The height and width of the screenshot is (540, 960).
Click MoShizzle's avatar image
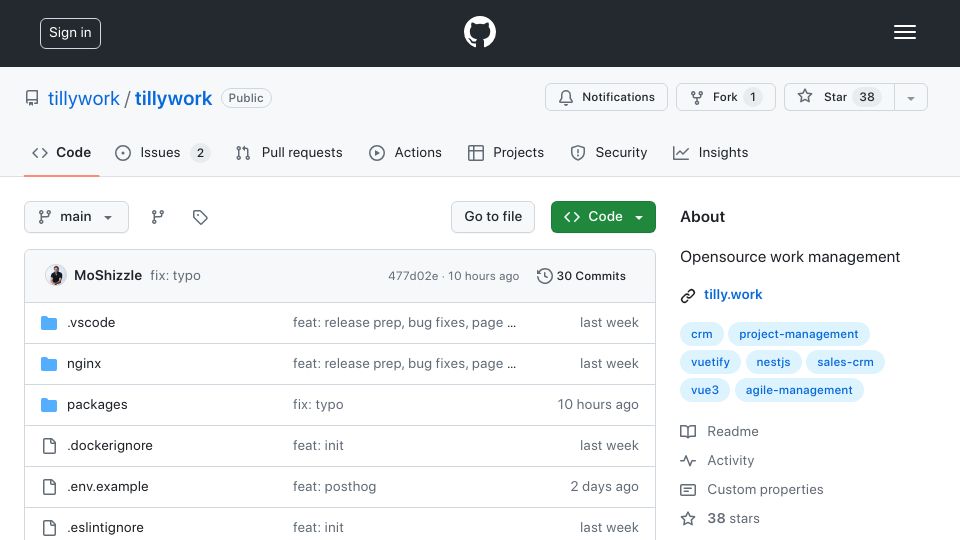(56, 276)
